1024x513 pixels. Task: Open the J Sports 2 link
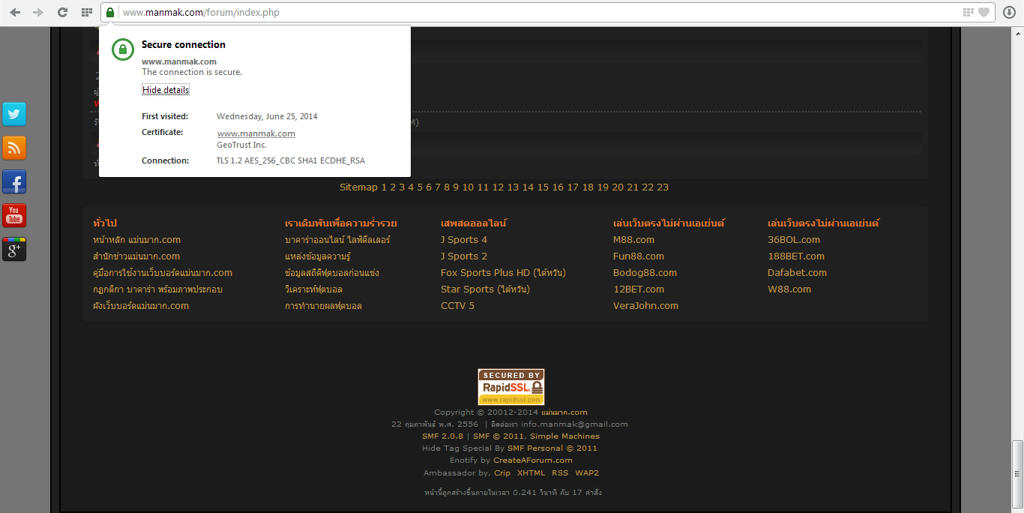tap(464, 256)
